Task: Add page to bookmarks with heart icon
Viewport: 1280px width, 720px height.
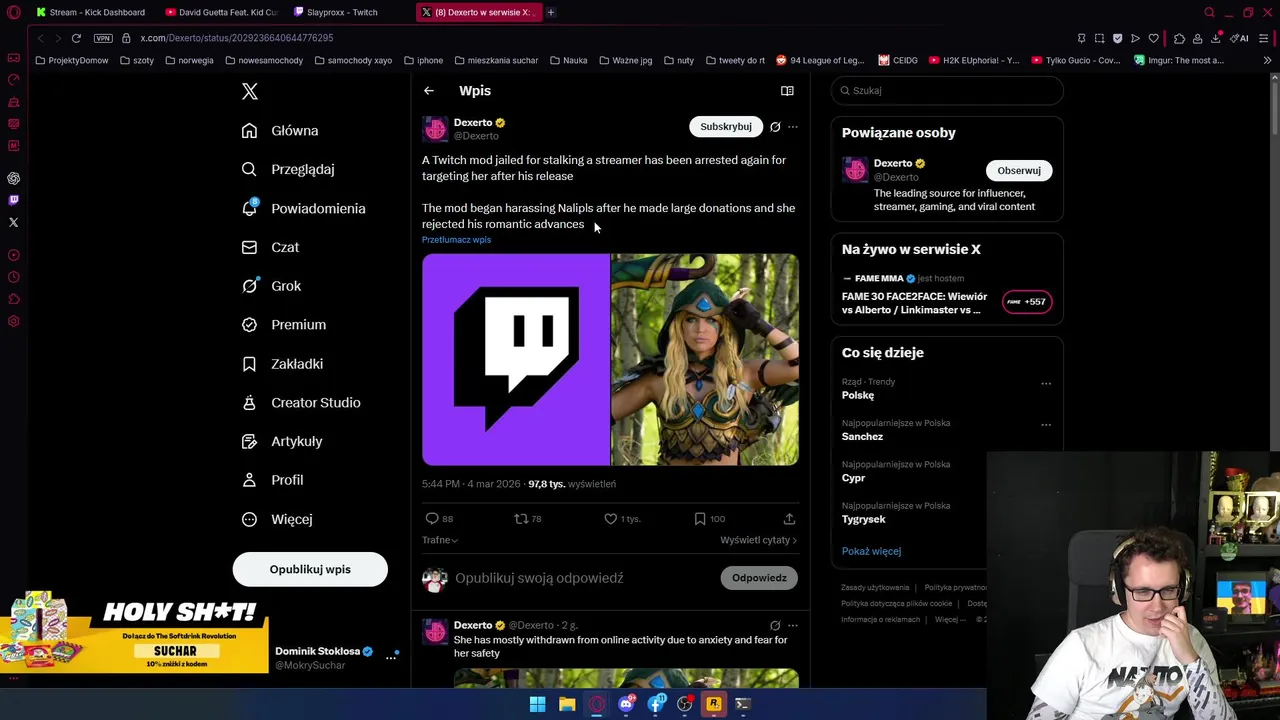Action: [1153, 38]
